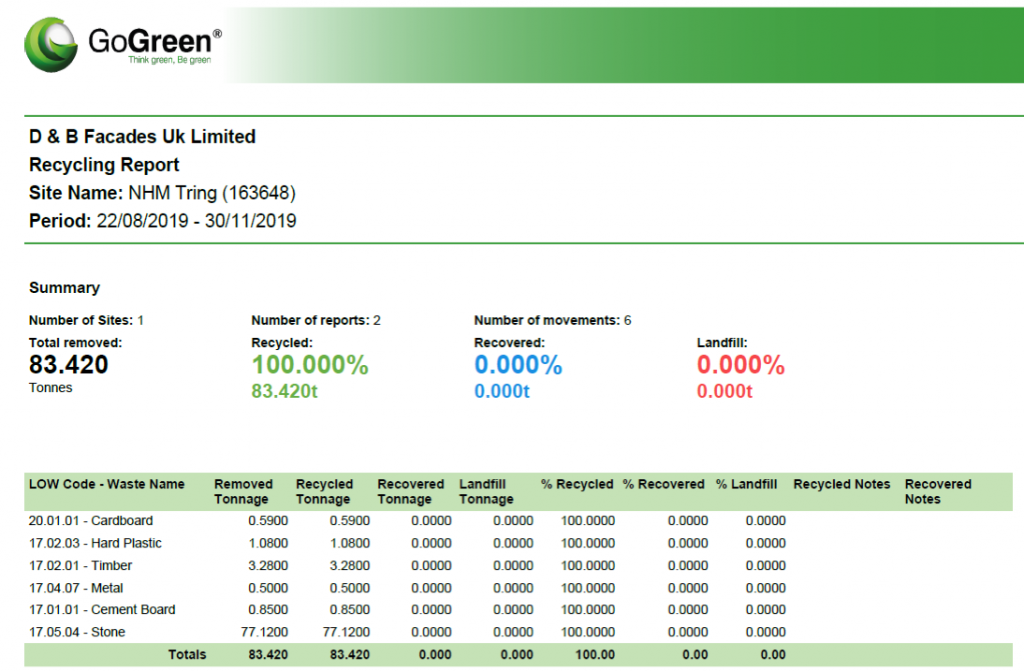Select the '17.05.04 - Stone' row label
This screenshot has height=672, width=1024.
[77, 632]
